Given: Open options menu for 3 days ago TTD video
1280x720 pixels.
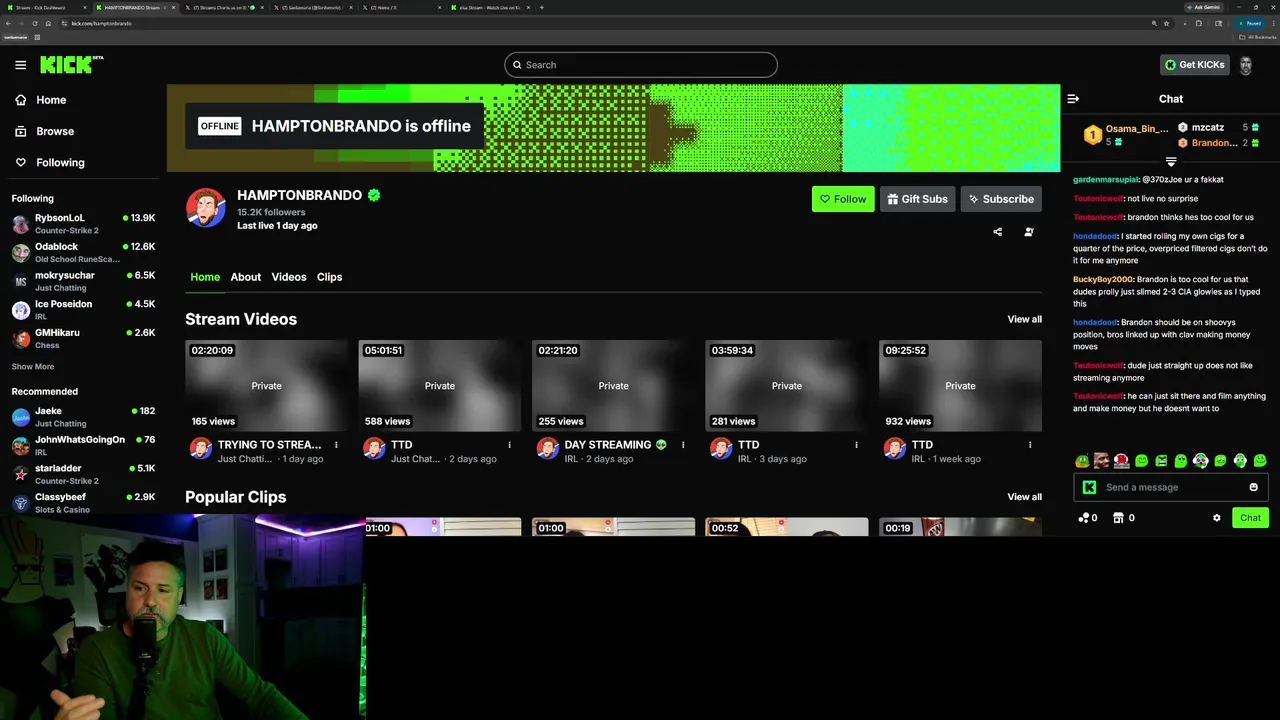Looking at the screenshot, I should tap(856, 445).
